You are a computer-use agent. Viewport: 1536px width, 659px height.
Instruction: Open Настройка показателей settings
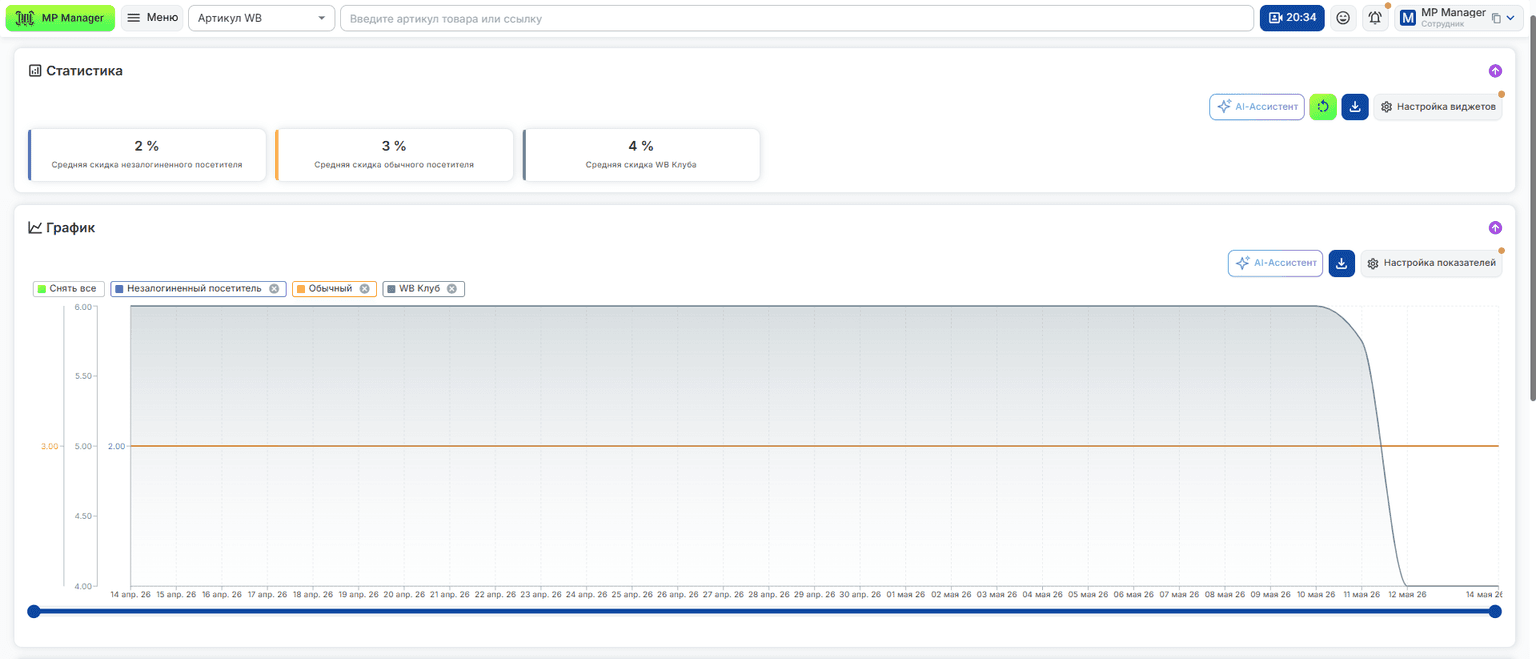(1431, 263)
